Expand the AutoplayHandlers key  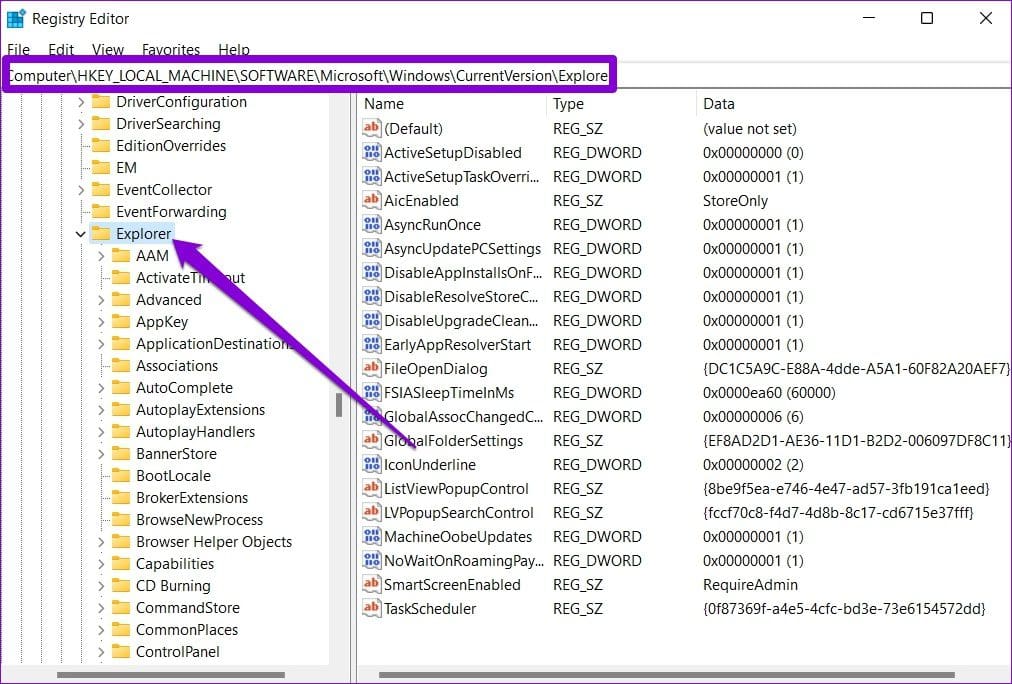tap(101, 432)
